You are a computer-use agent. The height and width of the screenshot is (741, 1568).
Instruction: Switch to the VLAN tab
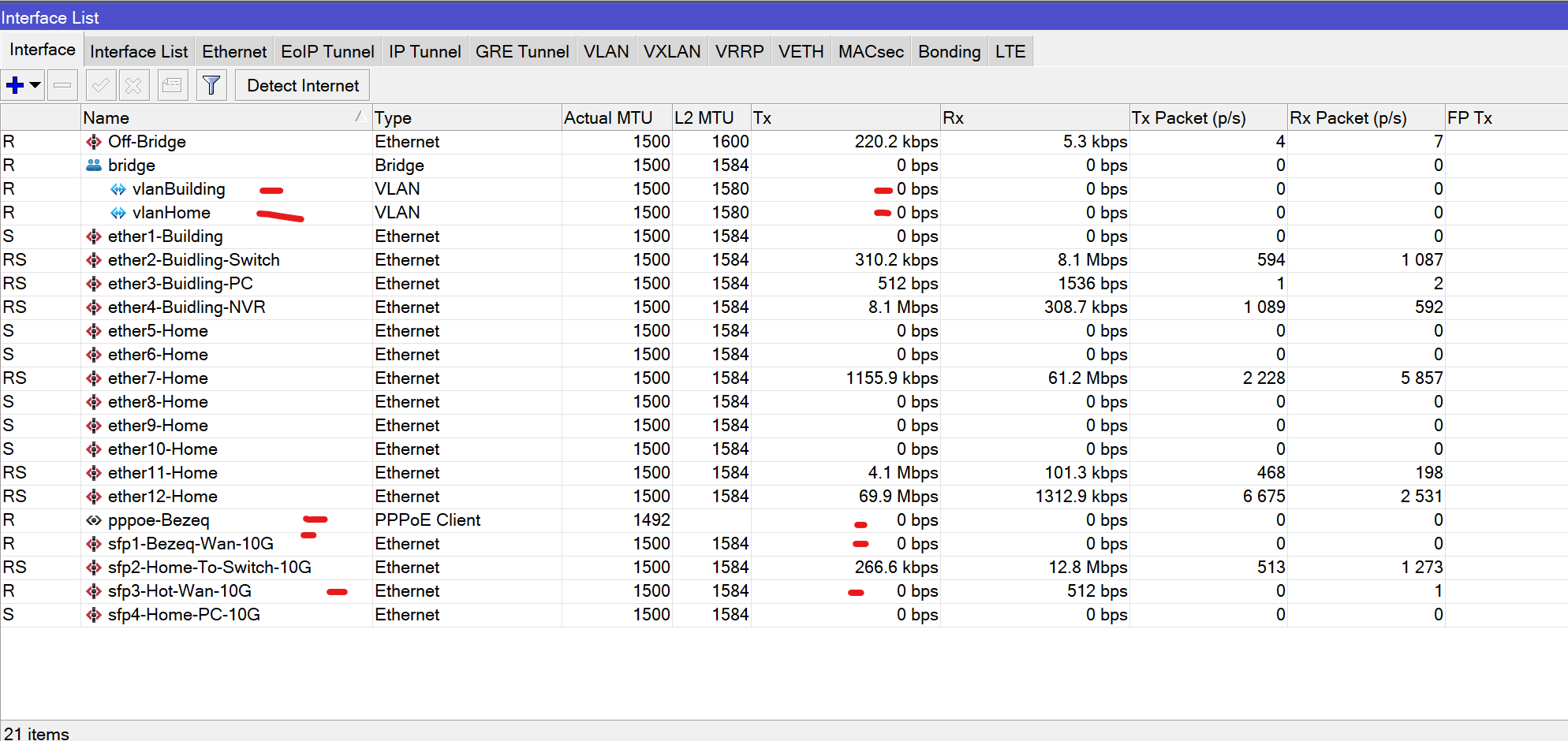coord(606,50)
